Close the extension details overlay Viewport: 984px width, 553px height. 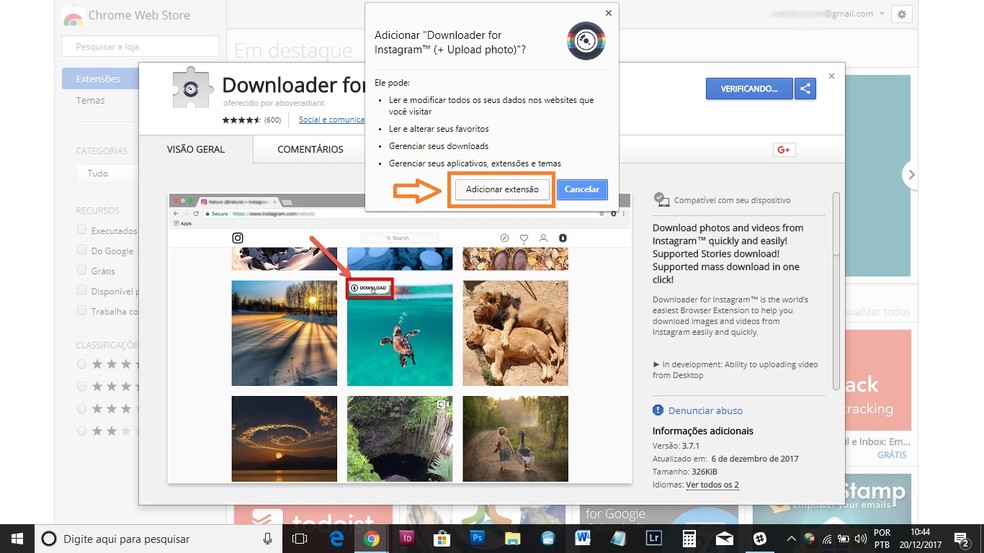click(x=832, y=76)
